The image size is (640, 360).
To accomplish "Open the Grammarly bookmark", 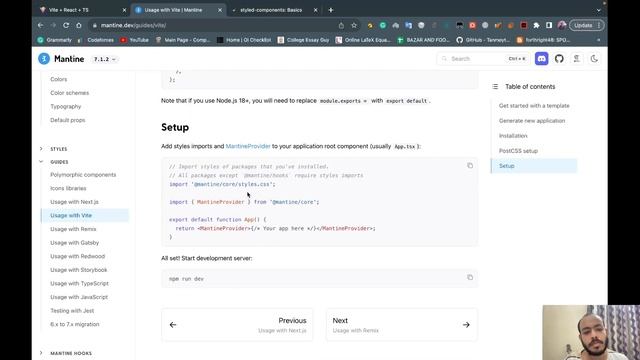I will coord(55,40).
